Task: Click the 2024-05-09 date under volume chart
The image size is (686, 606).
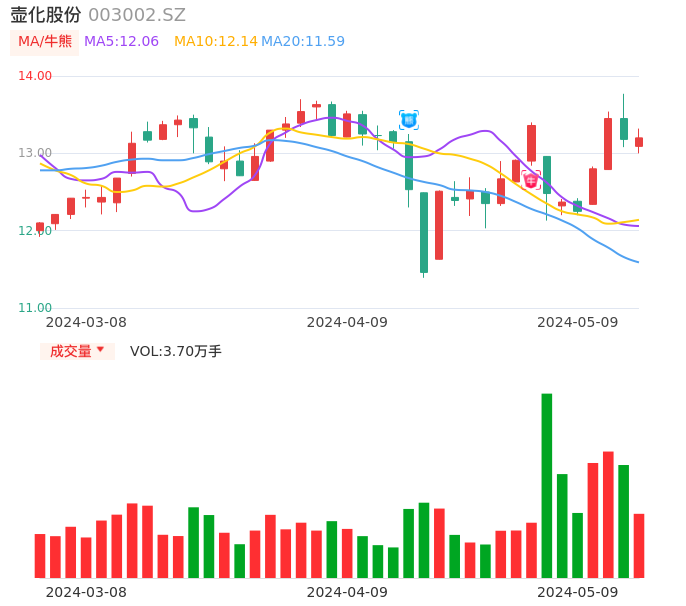Action: click(578, 591)
